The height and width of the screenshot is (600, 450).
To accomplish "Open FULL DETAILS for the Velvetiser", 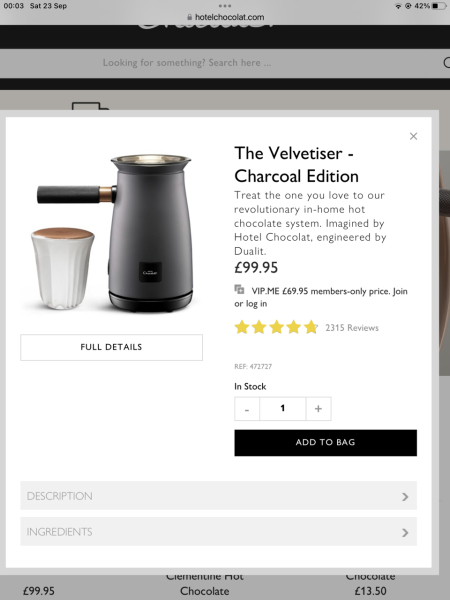I will (111, 347).
